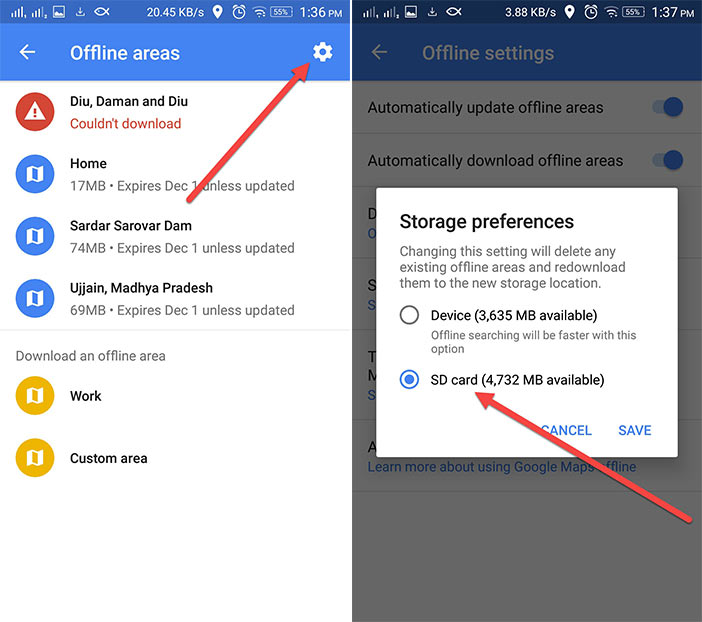Tap yellow map icon for Custom area
The height and width of the screenshot is (622, 702).
35,458
